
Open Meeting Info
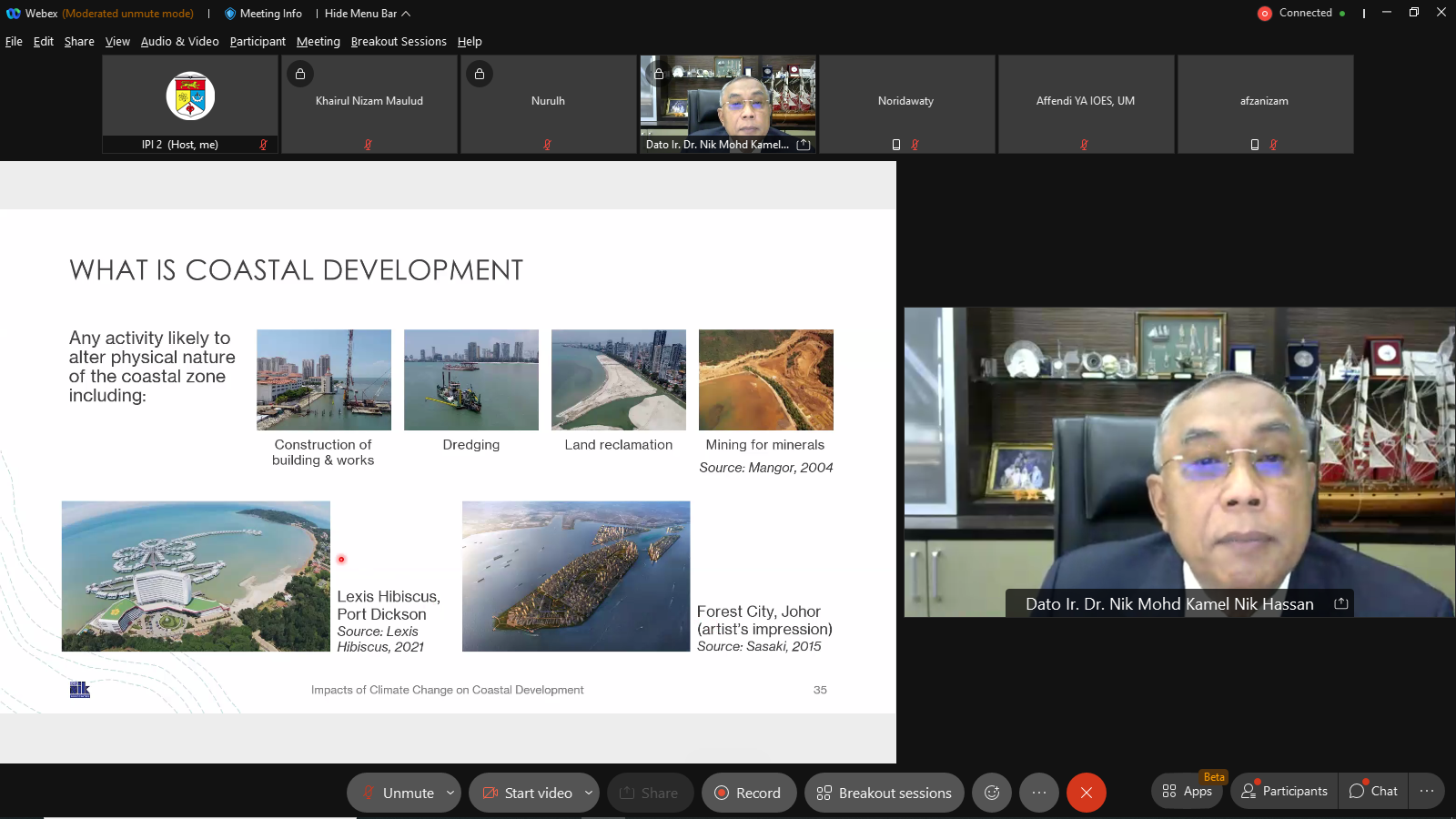(x=263, y=14)
